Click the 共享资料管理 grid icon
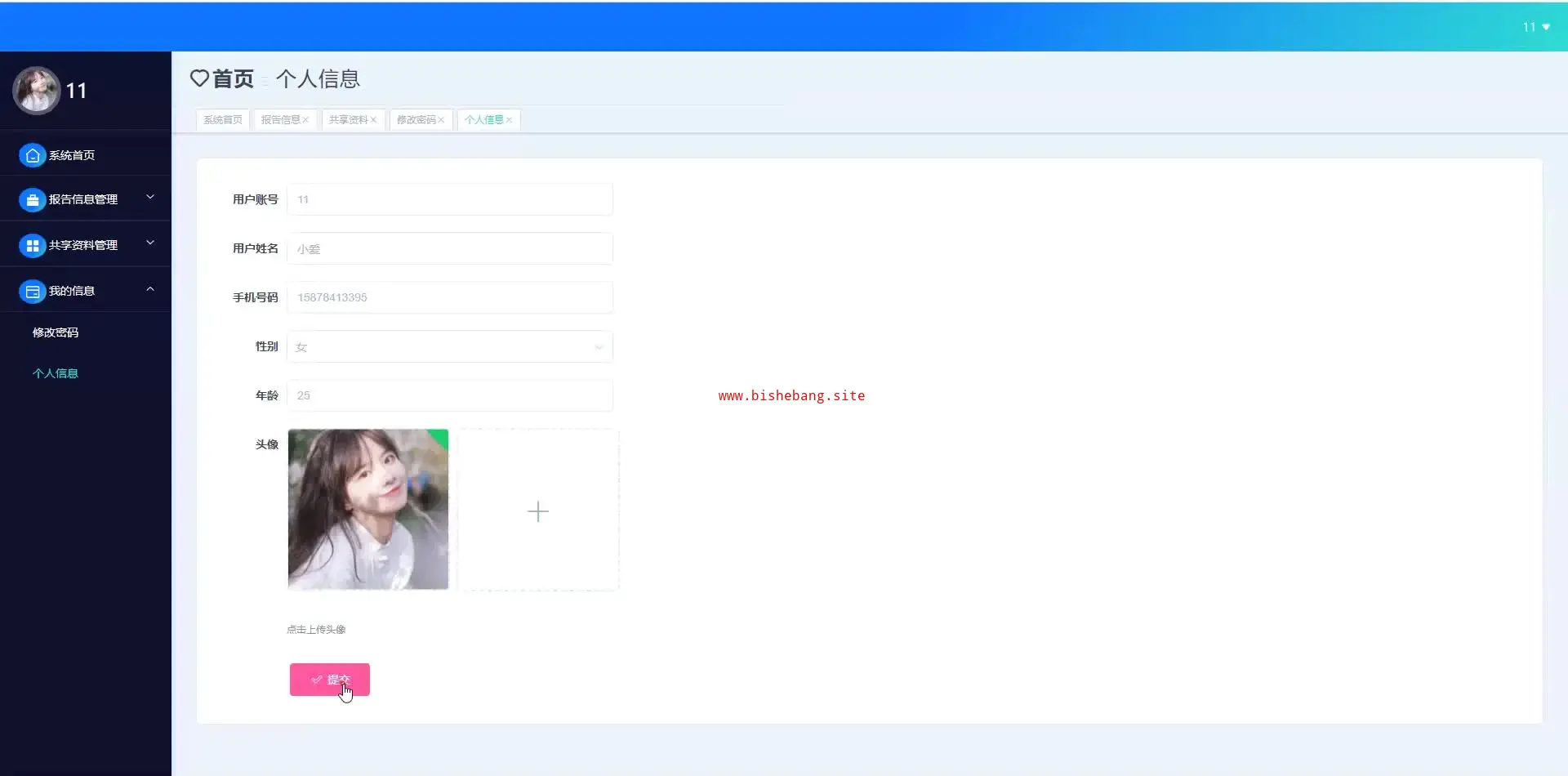This screenshot has height=776, width=1568. pos(32,245)
